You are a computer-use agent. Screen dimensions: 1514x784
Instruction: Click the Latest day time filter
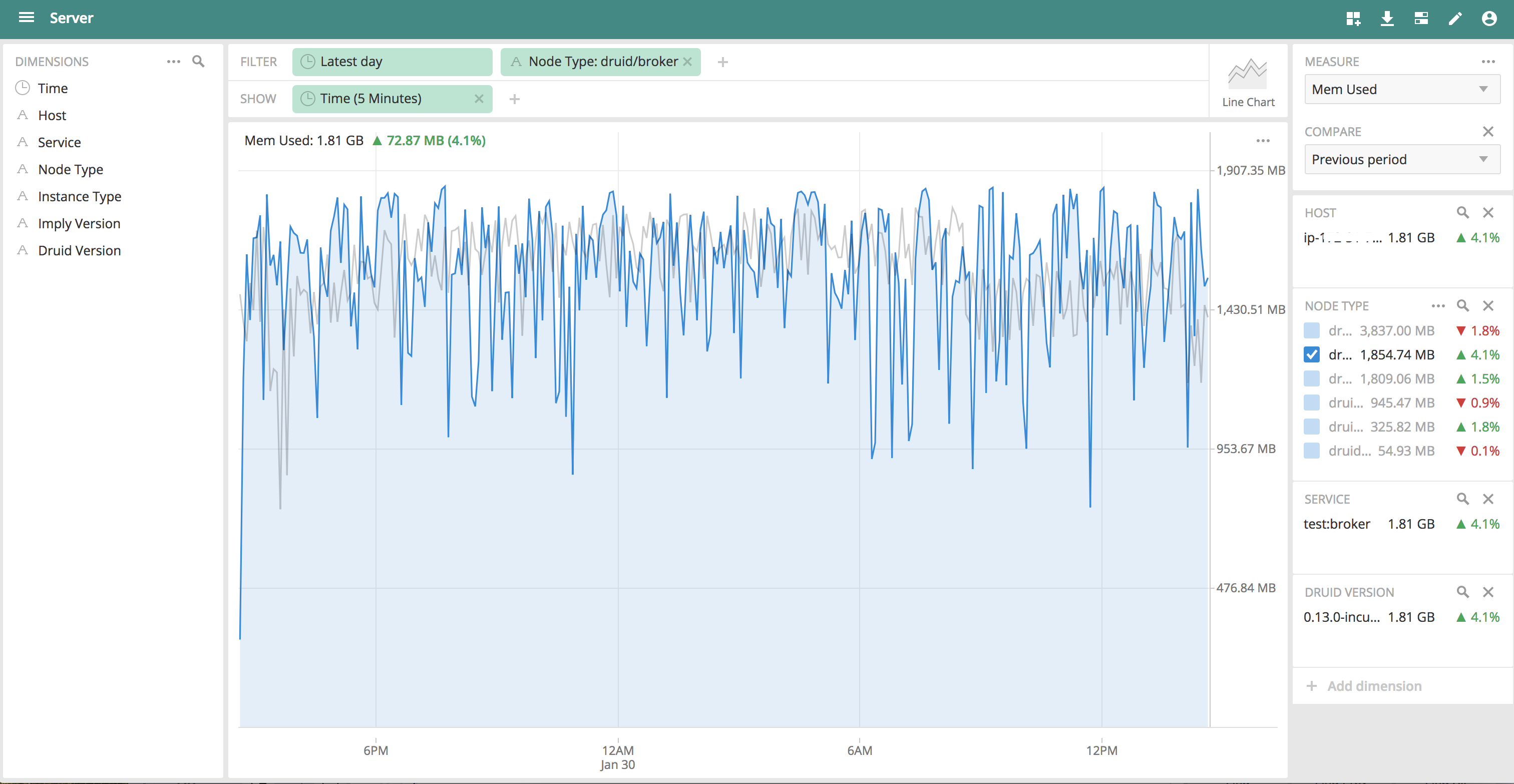392,62
